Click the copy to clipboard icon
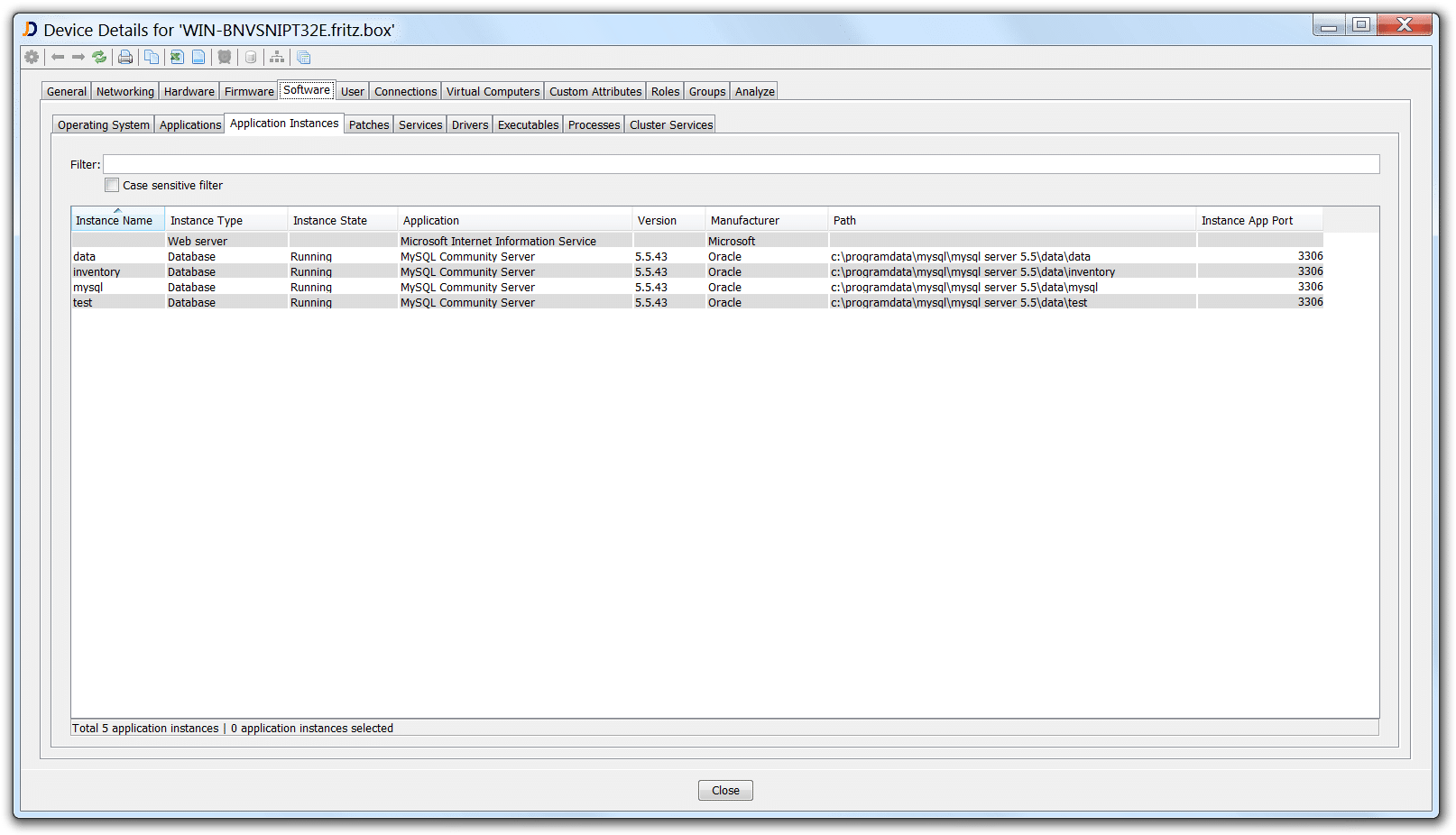The width and height of the screenshot is (1456, 835). (152, 57)
